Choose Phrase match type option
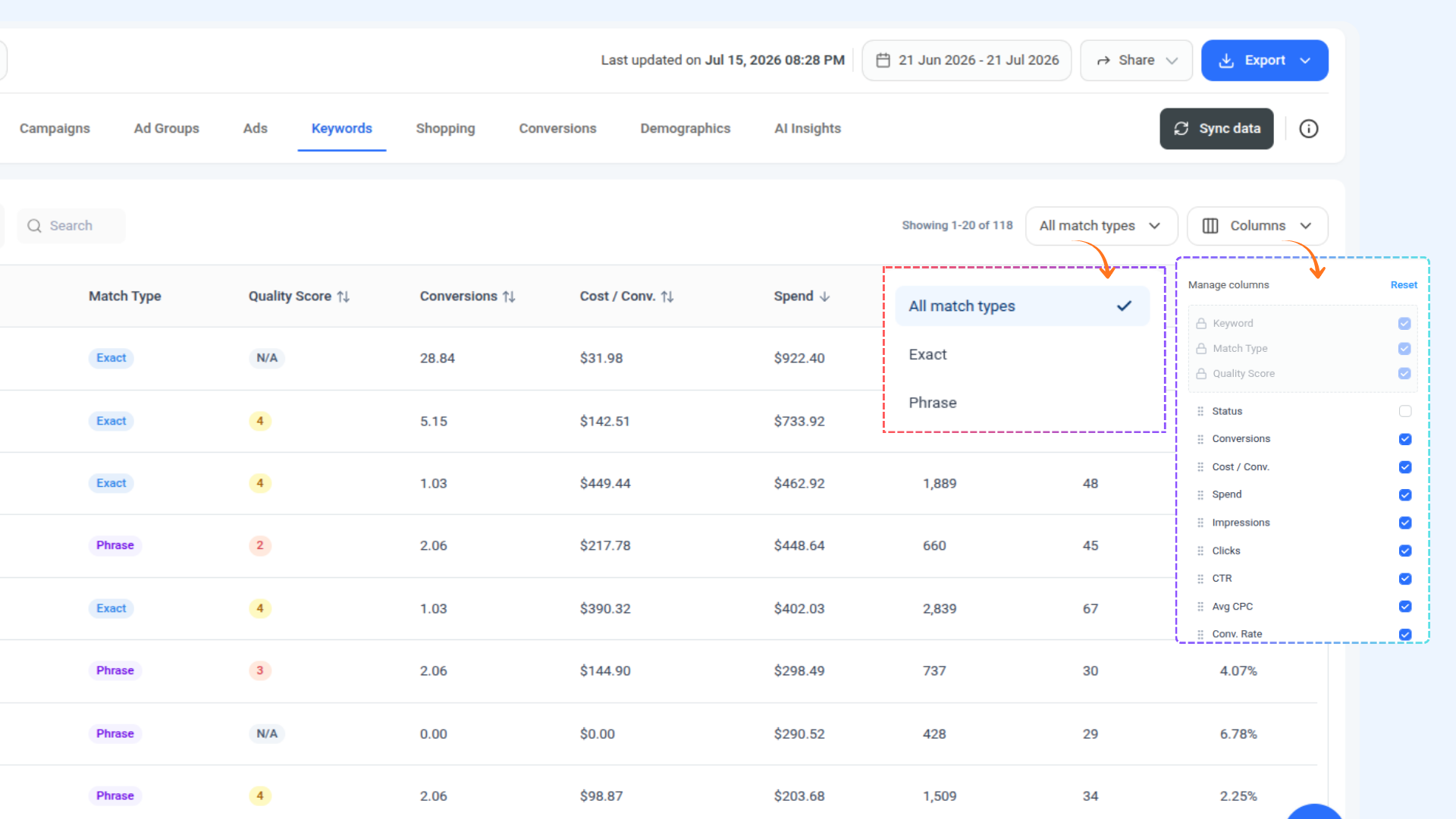This screenshot has width=1456, height=819. click(x=1022, y=403)
